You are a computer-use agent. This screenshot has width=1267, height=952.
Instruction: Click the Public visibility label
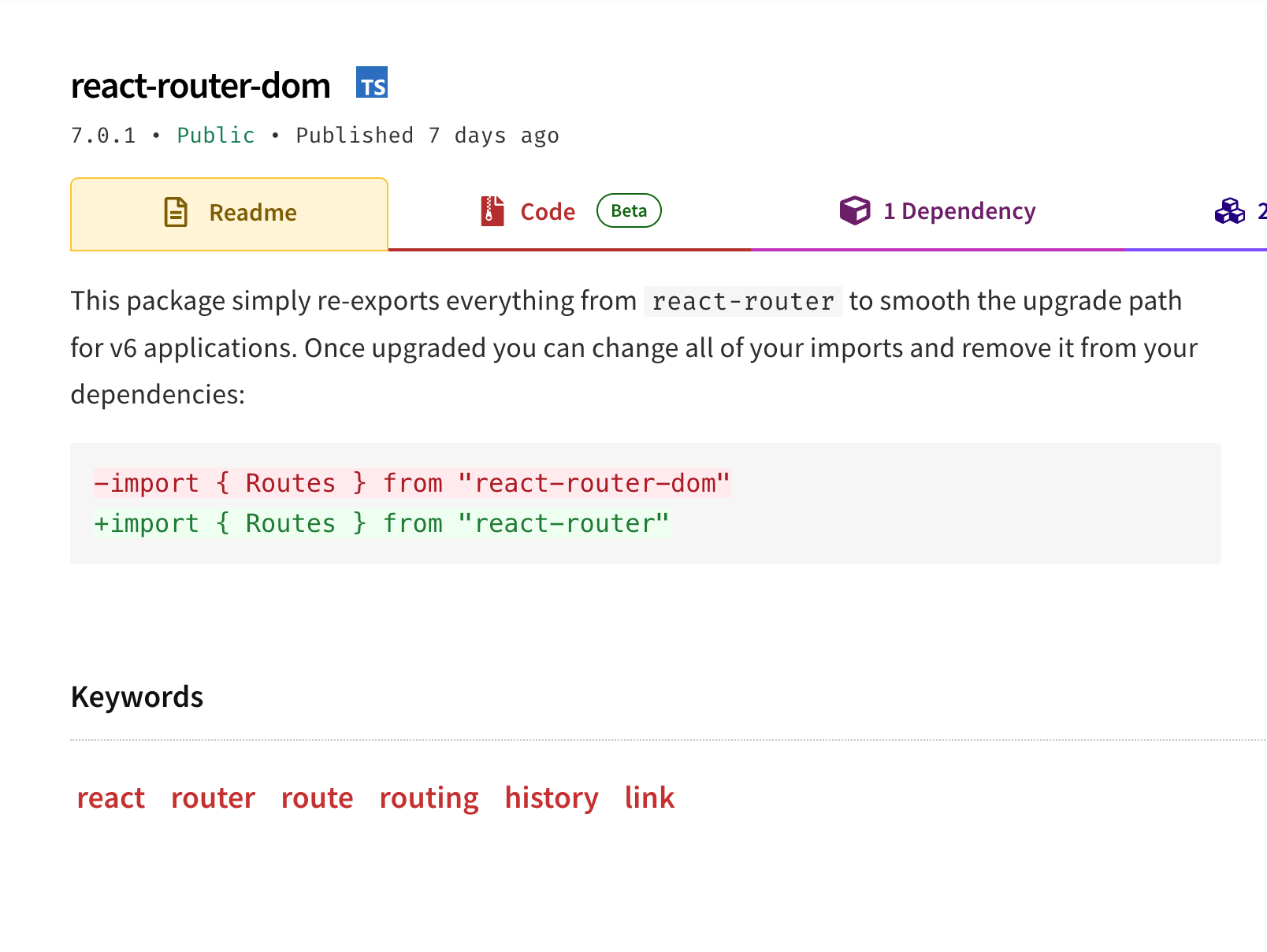[x=216, y=136]
